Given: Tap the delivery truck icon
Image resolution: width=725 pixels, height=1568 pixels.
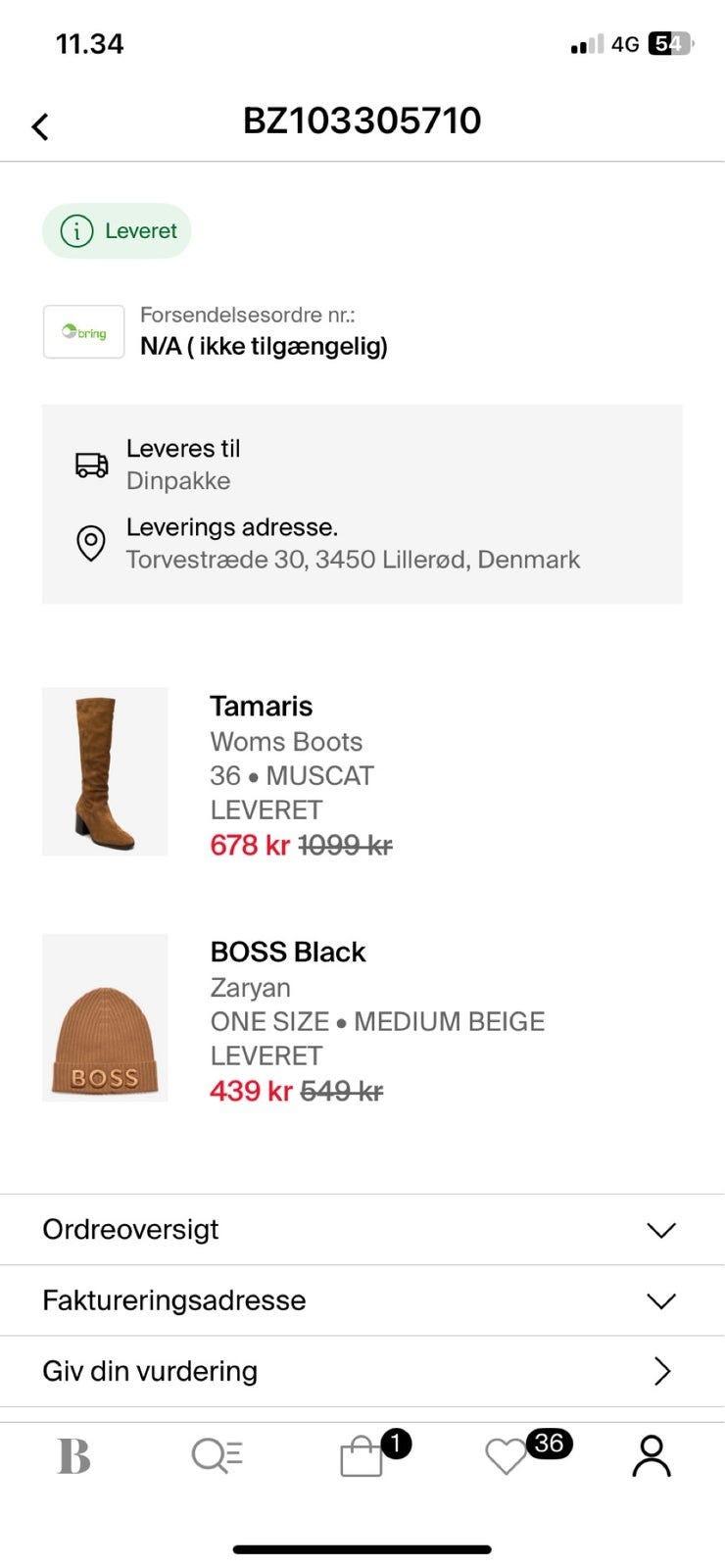Looking at the screenshot, I should click(92, 465).
